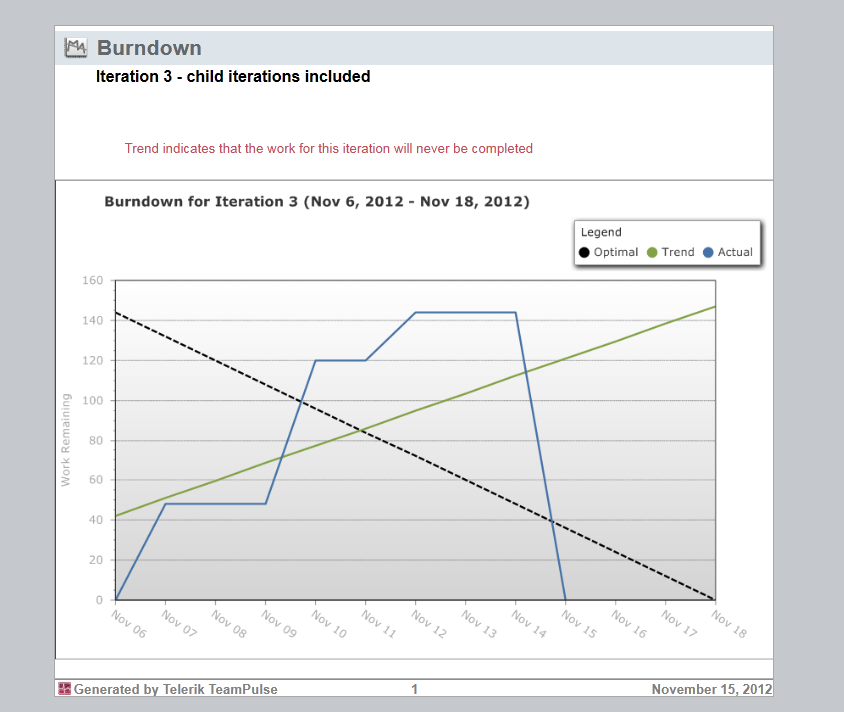Click the Burndown report title
The height and width of the screenshot is (712, 844).
(x=149, y=48)
